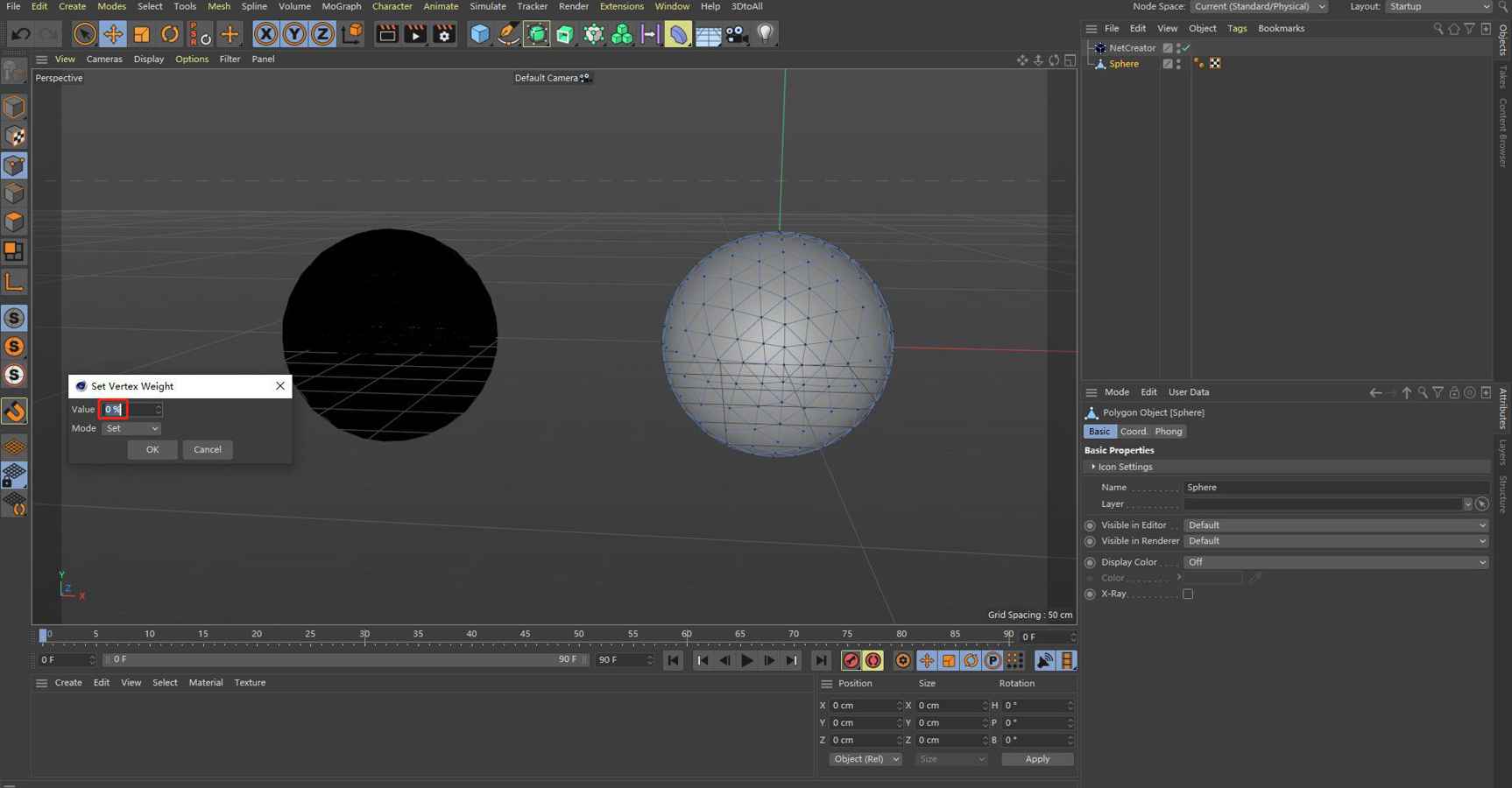Open the Mesh menu
Screen dimensions: 1512x788
pos(218,6)
